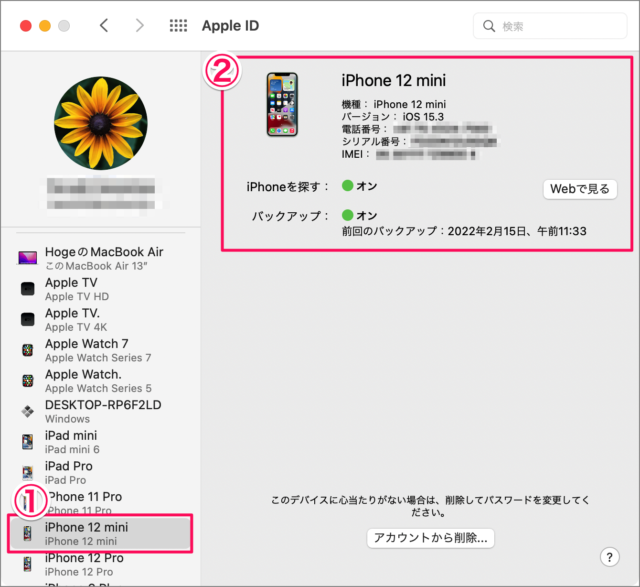Select iPad Pro device row
This screenshot has width=640, height=587.
[x=101, y=472]
